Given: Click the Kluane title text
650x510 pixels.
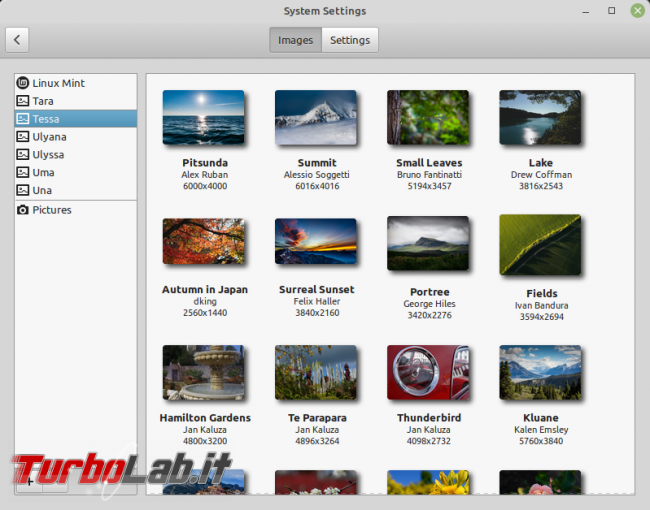Looking at the screenshot, I should pyautogui.click(x=541, y=418).
